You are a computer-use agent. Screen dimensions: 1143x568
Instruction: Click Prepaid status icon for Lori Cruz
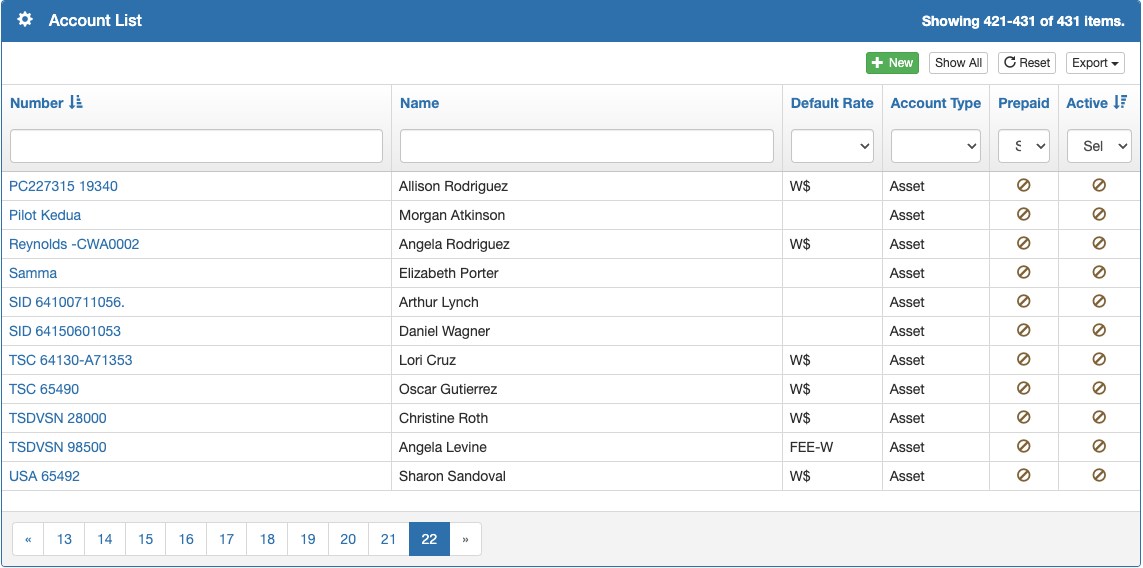point(1023,359)
